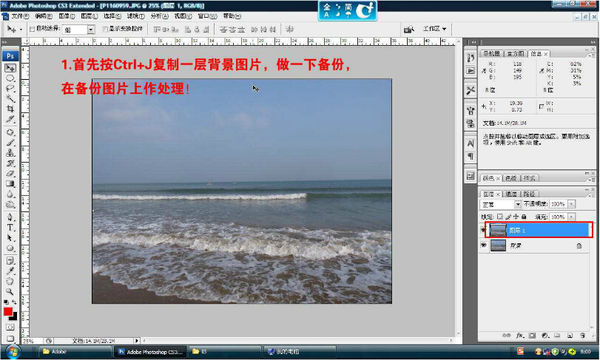Reset default foreground and background colors

point(6,303)
